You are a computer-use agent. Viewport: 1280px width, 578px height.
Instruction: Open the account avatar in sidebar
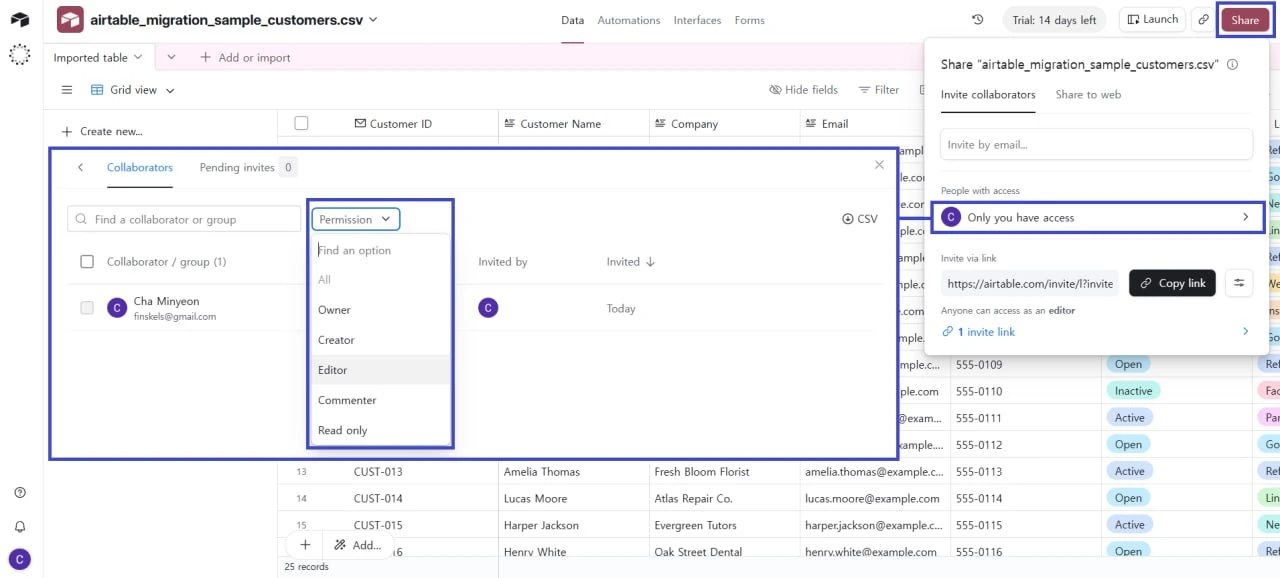[x=20, y=560]
